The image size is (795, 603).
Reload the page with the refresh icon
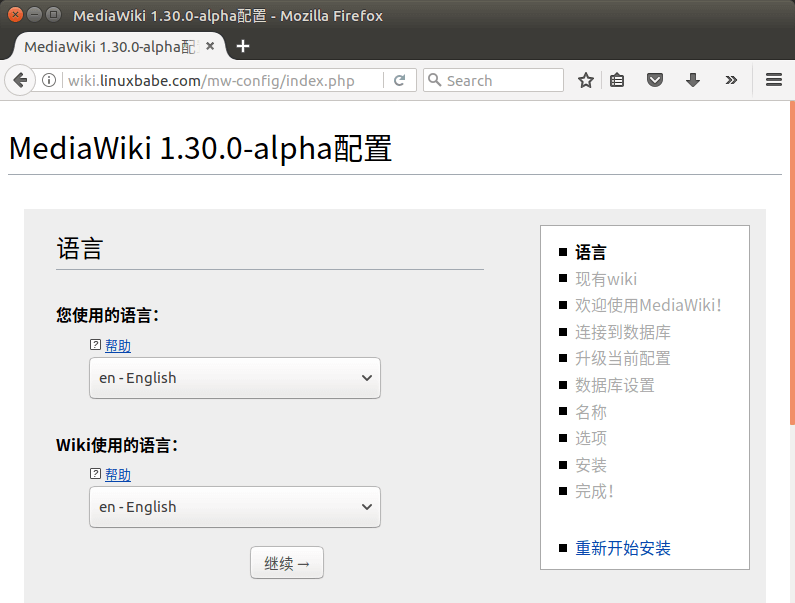(x=399, y=80)
